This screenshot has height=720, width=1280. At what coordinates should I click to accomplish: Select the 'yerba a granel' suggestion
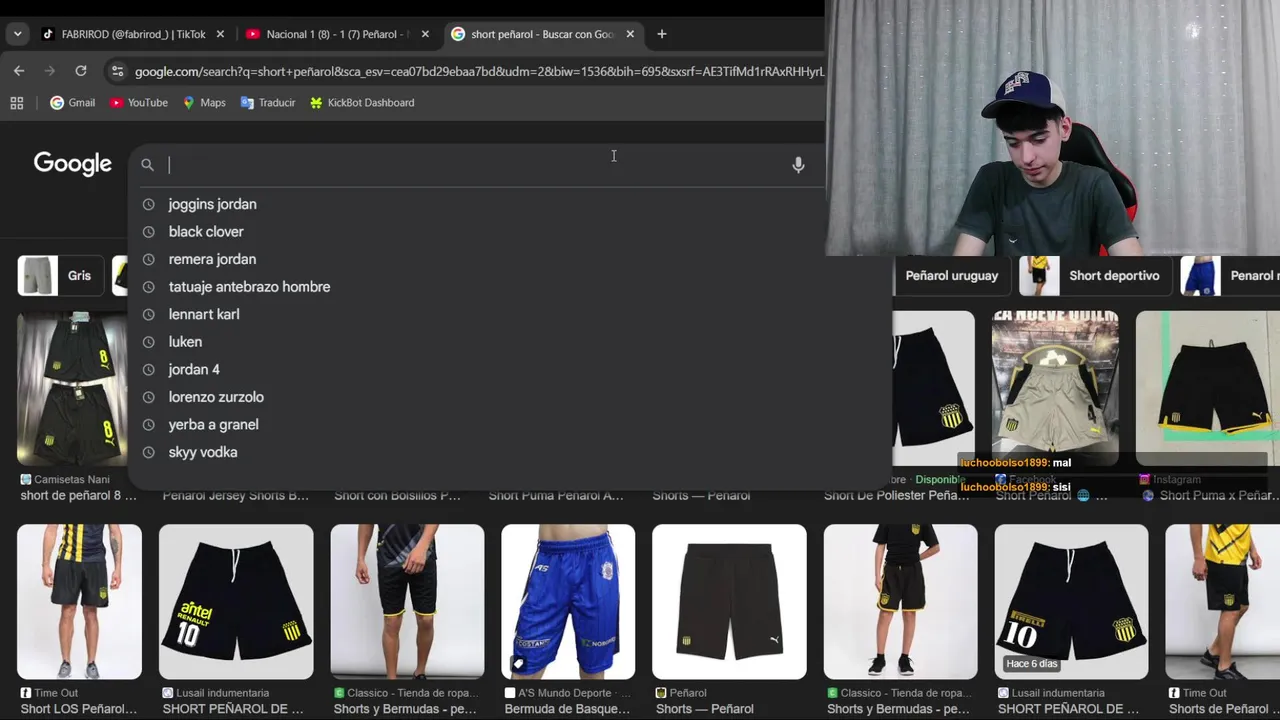tap(510, 425)
